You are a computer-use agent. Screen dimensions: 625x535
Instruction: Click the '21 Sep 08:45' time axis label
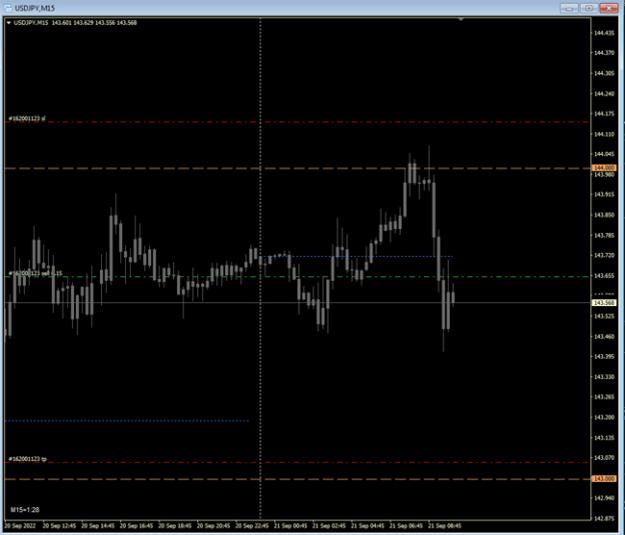(444, 526)
